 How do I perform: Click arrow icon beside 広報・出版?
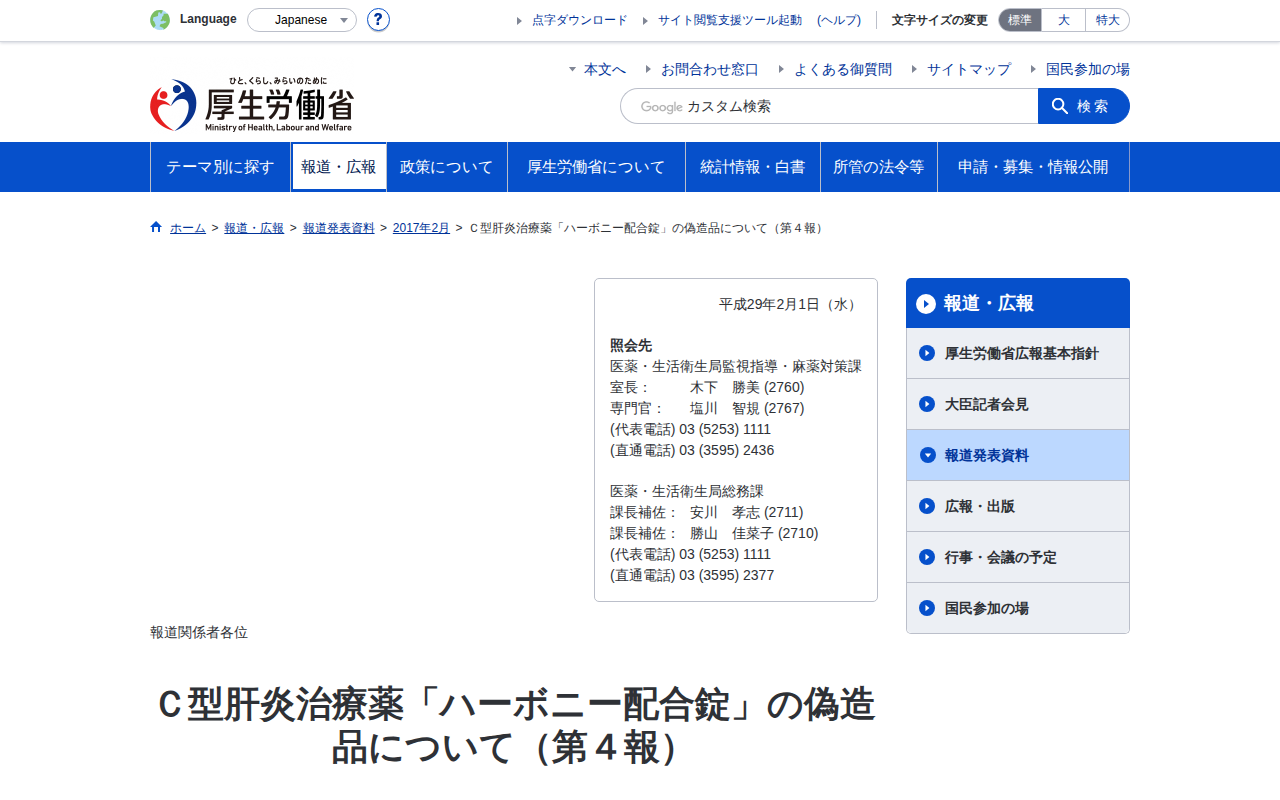[927, 506]
